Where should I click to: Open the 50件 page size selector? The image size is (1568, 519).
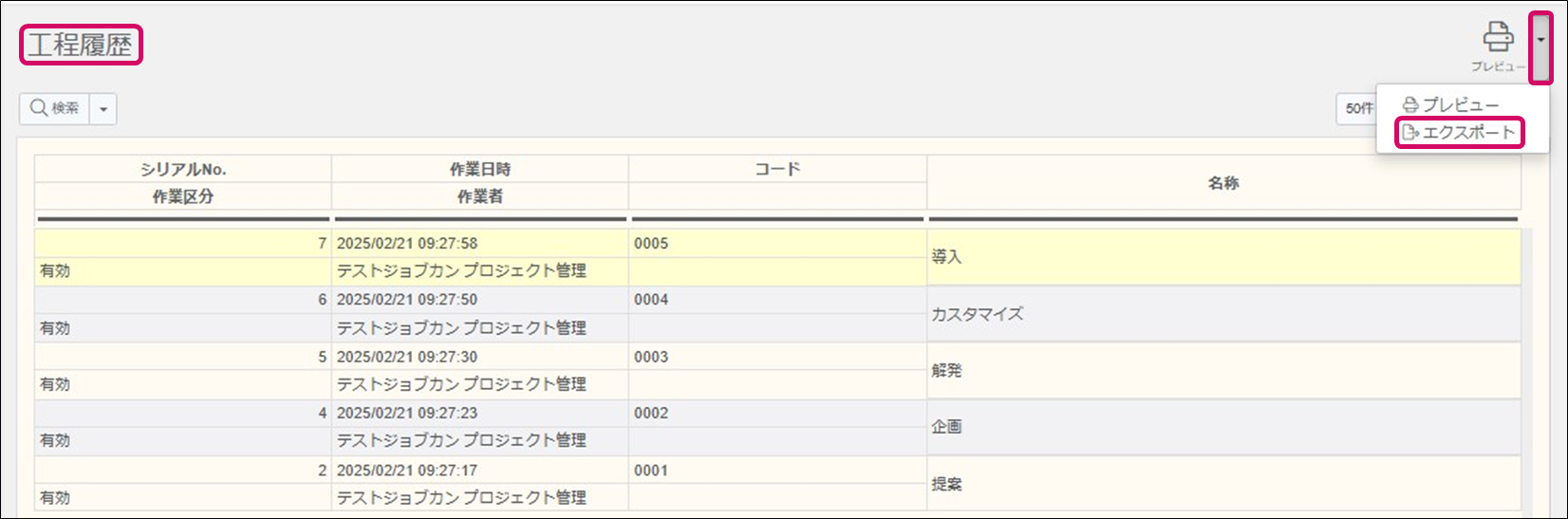pos(1358,109)
